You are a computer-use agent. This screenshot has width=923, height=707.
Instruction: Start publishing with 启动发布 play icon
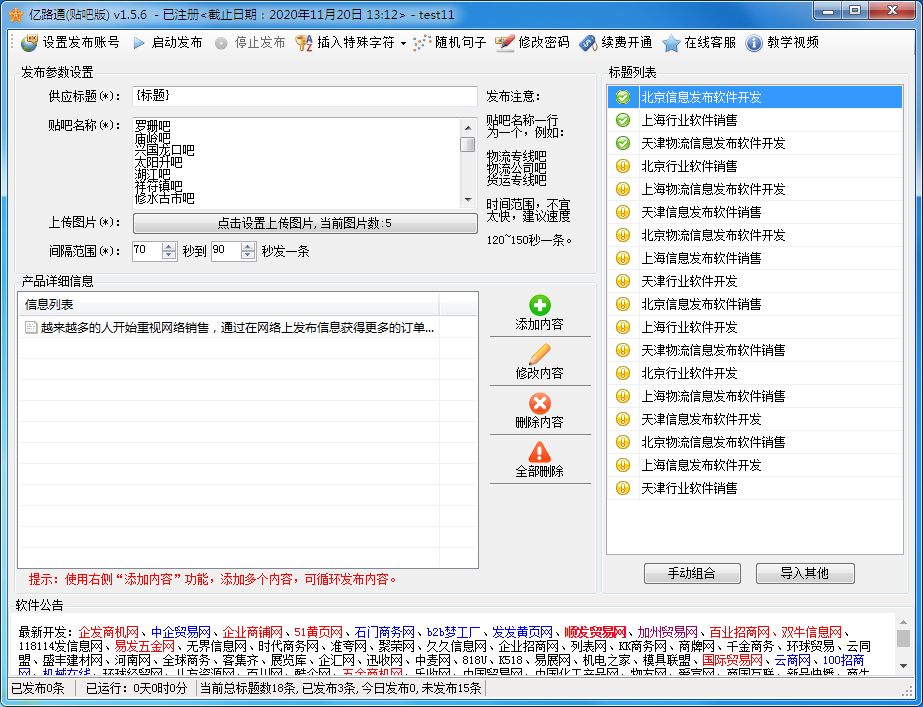point(139,43)
